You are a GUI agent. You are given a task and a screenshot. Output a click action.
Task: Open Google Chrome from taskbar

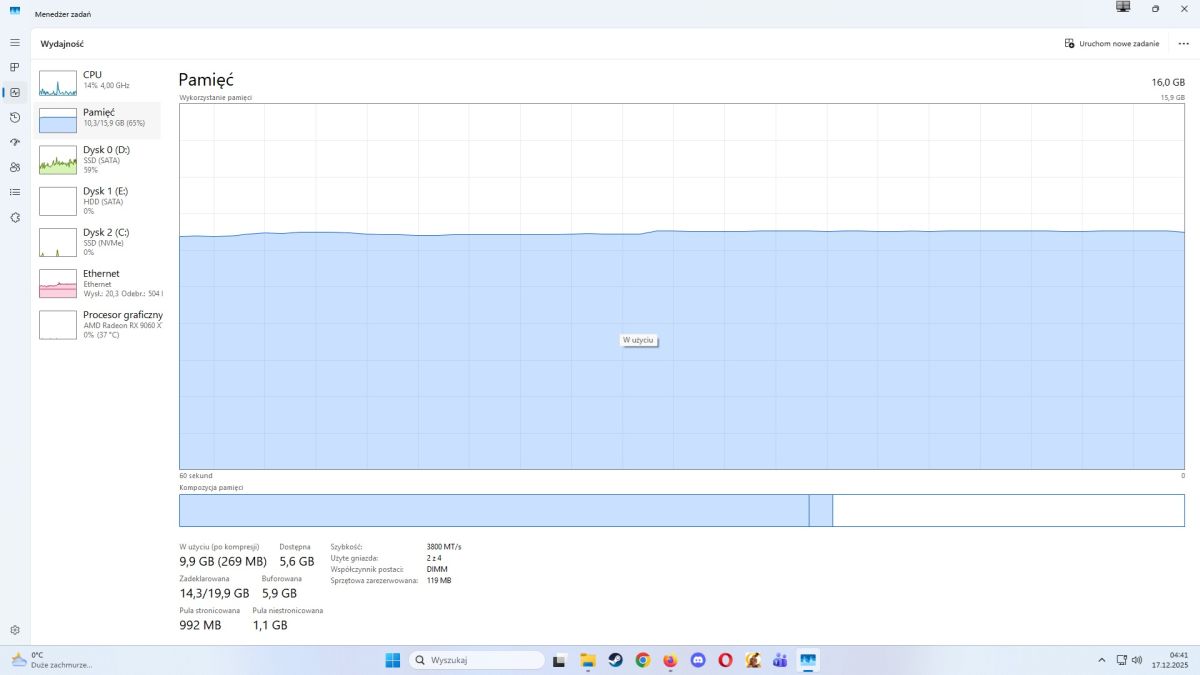643,660
